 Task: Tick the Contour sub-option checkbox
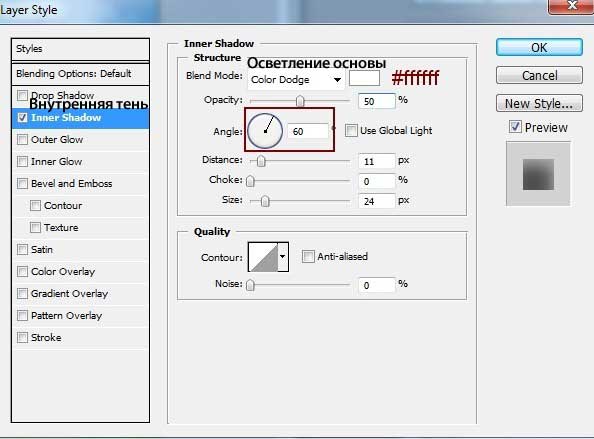(35, 205)
